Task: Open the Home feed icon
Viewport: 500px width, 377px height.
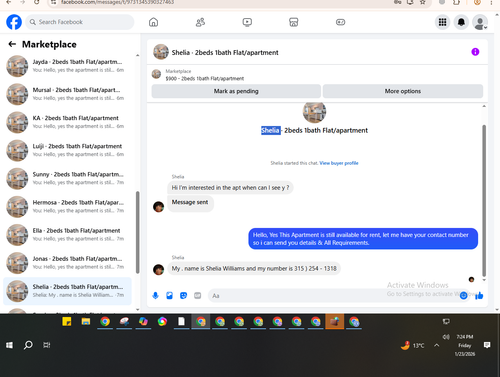Action: [153, 22]
